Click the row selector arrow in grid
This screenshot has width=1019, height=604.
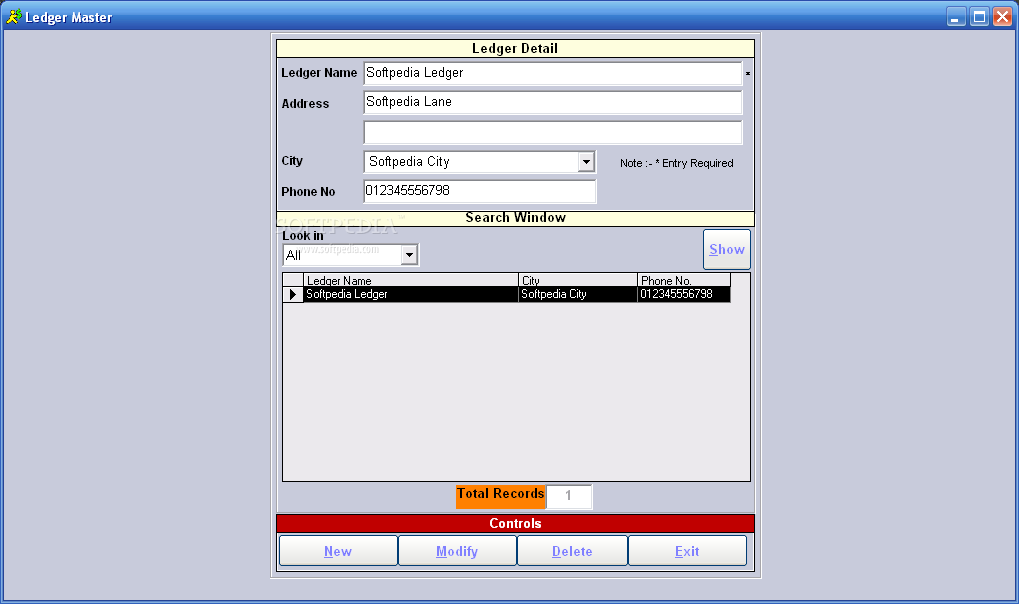293,295
